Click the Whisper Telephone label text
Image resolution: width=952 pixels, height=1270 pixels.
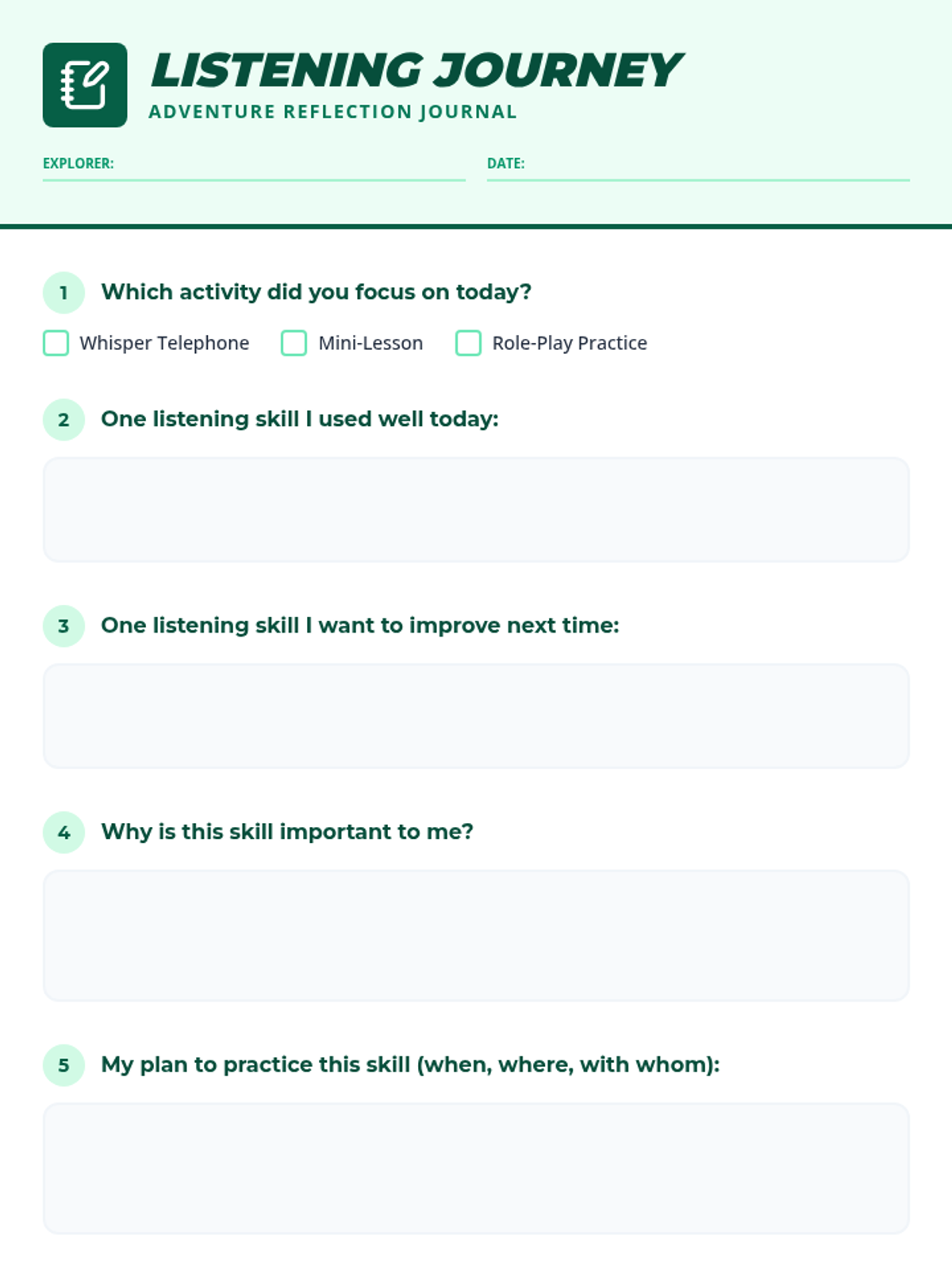pos(164,343)
